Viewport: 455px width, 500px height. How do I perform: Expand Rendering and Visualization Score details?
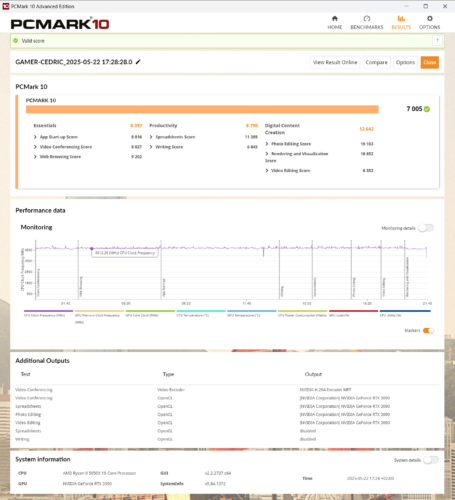pyautogui.click(x=267, y=154)
